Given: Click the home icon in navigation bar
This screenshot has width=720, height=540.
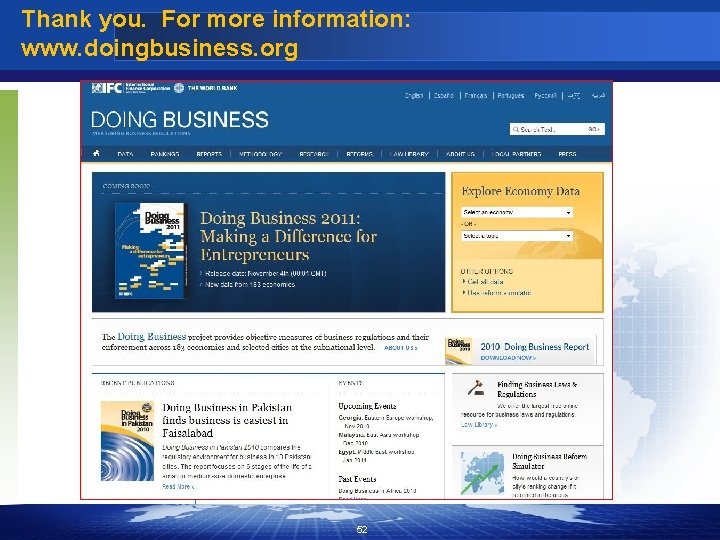Looking at the screenshot, I should [96, 153].
